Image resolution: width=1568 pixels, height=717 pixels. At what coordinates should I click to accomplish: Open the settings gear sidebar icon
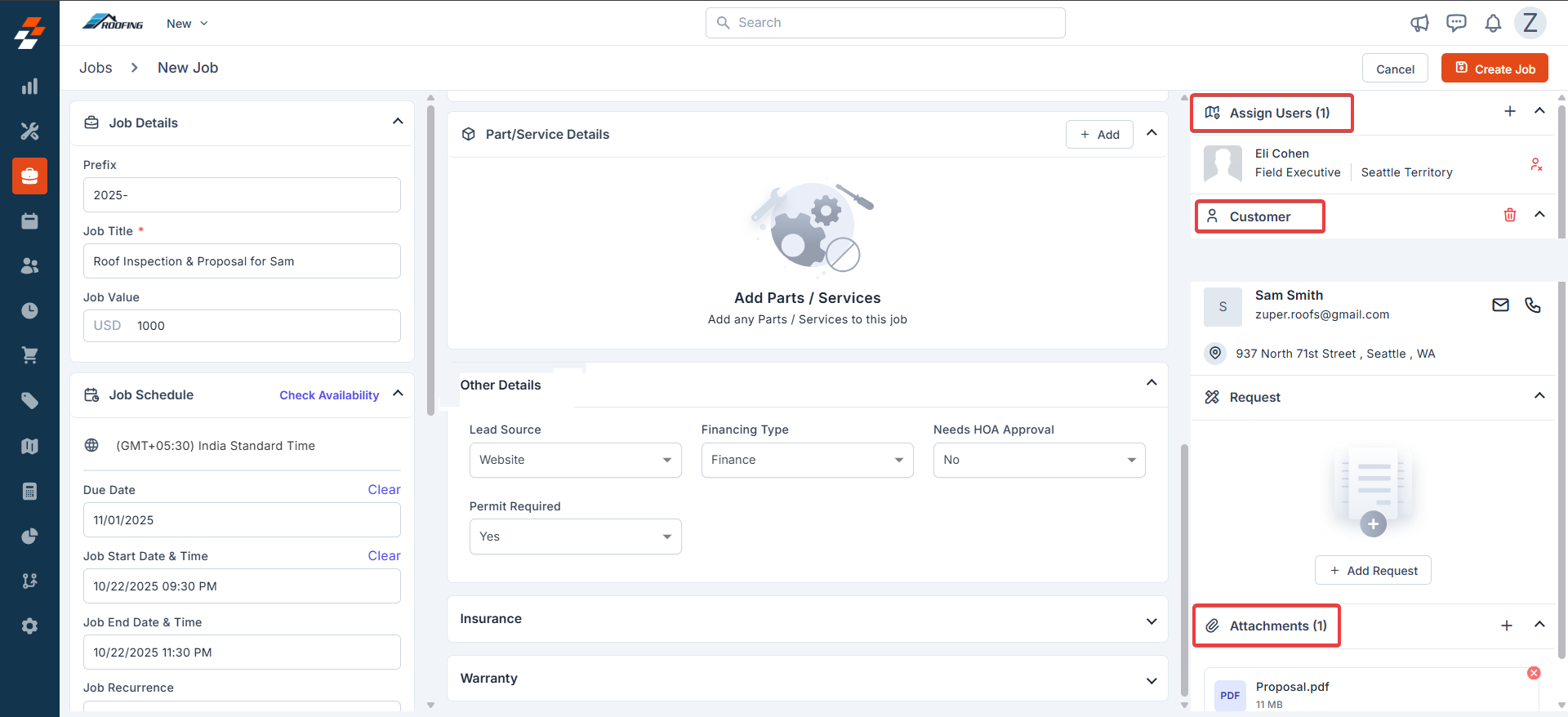pos(29,626)
